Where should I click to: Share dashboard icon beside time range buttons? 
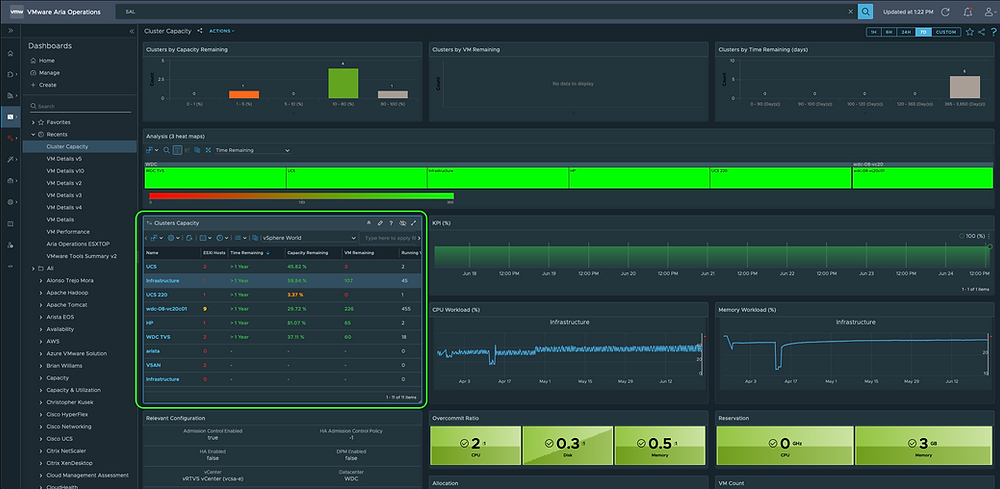981,31
